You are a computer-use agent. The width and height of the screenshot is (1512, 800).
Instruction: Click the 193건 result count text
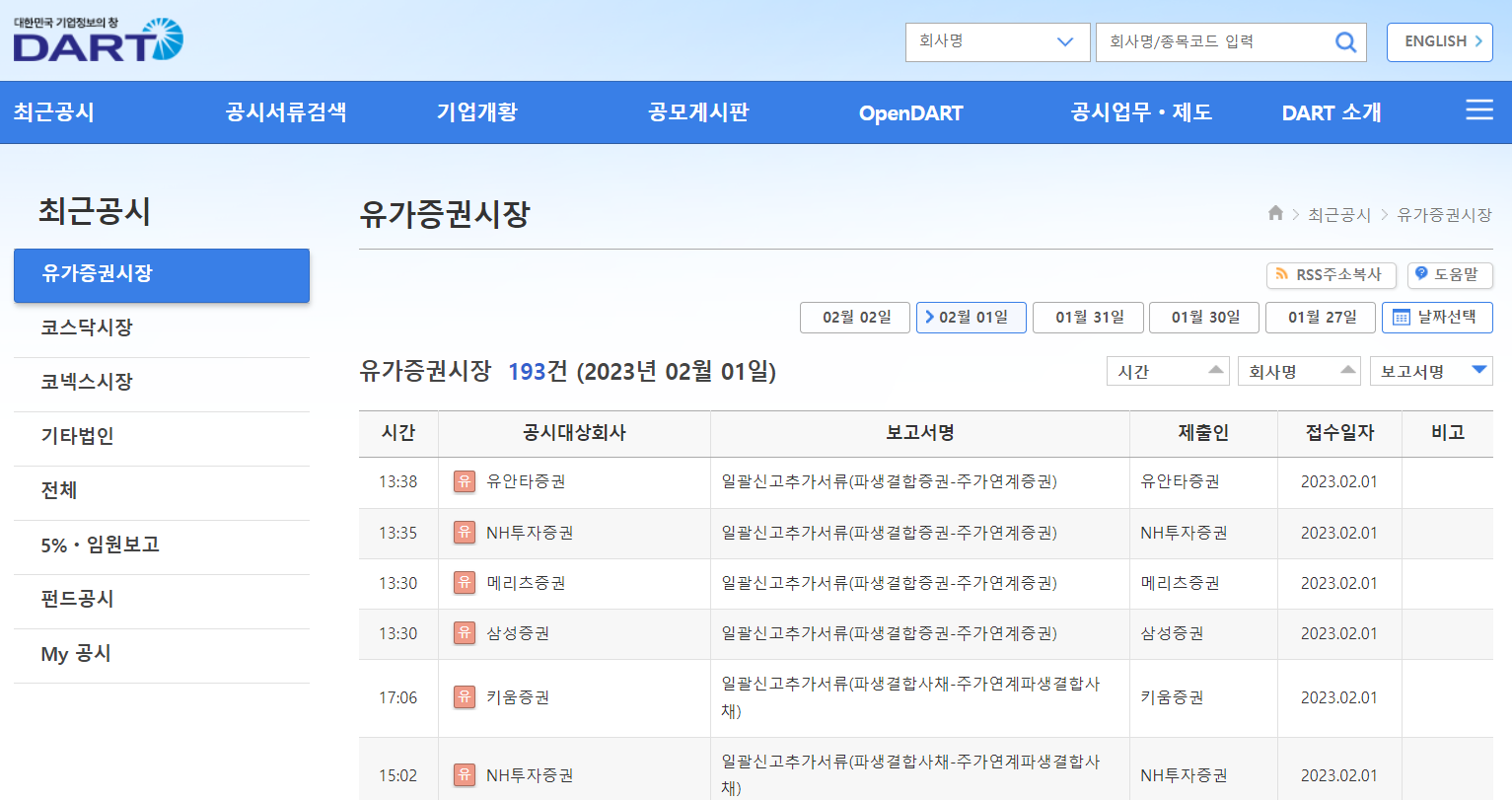pyautogui.click(x=538, y=372)
